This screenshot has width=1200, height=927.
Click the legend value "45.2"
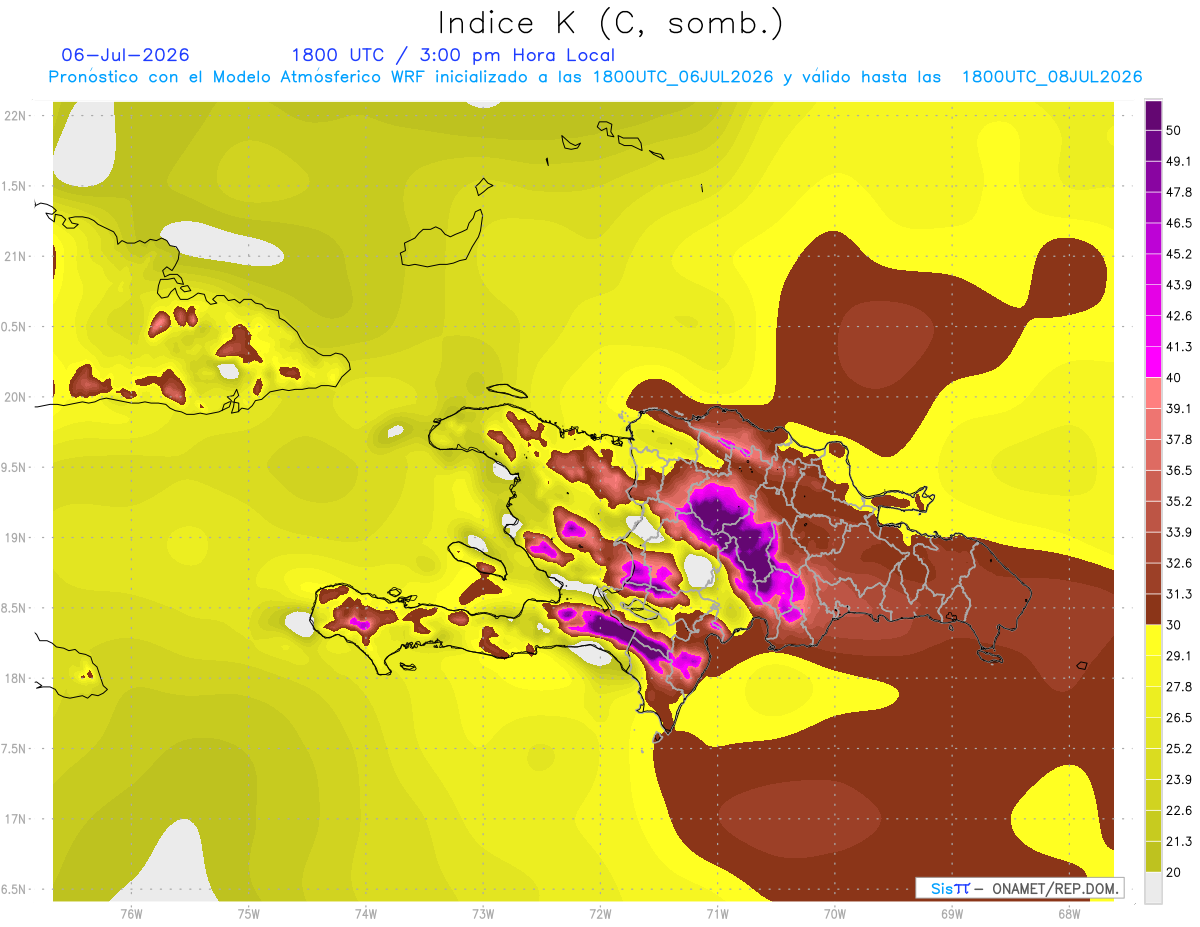(x=1179, y=254)
